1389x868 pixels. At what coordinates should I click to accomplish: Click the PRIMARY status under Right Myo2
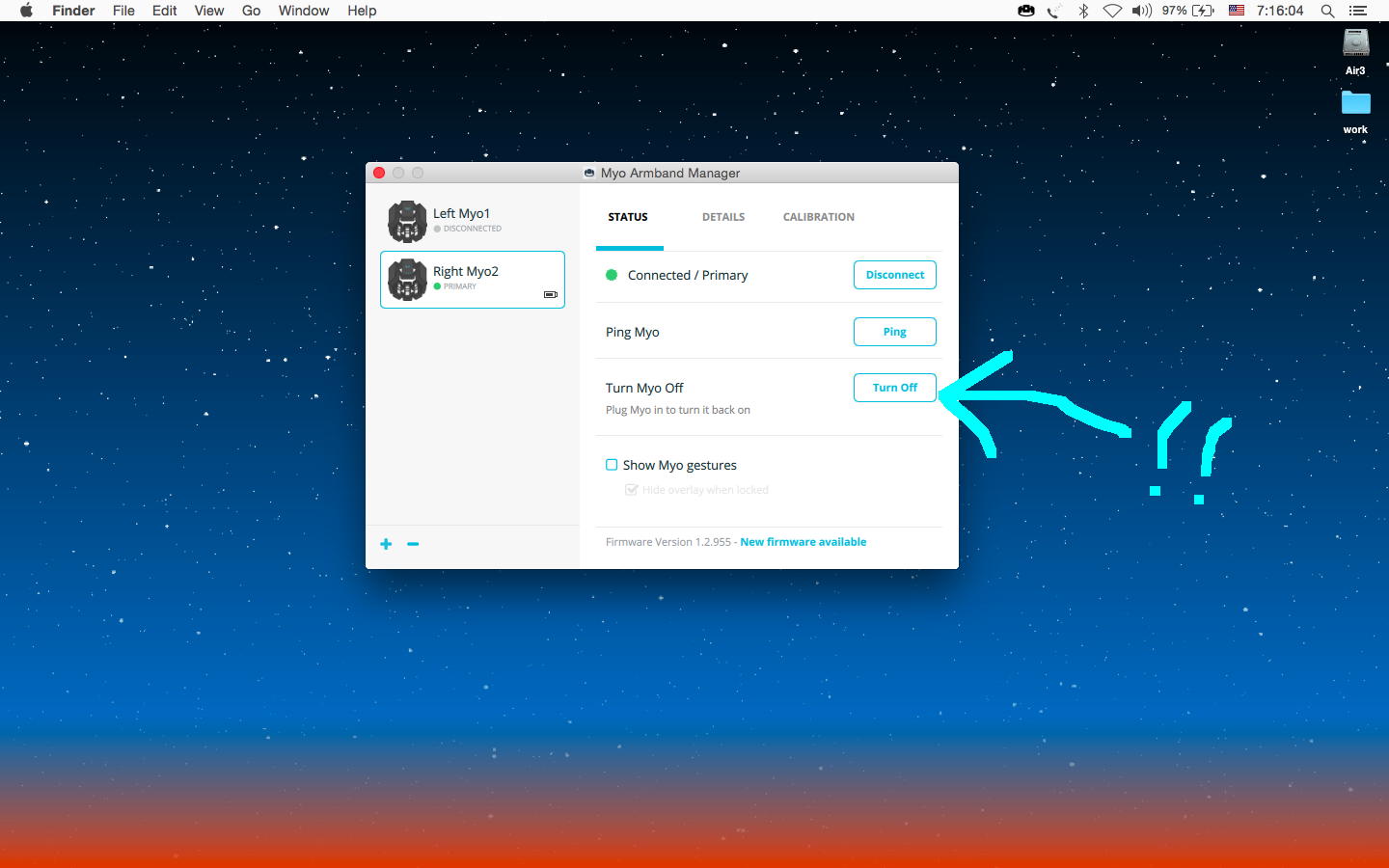(x=460, y=286)
